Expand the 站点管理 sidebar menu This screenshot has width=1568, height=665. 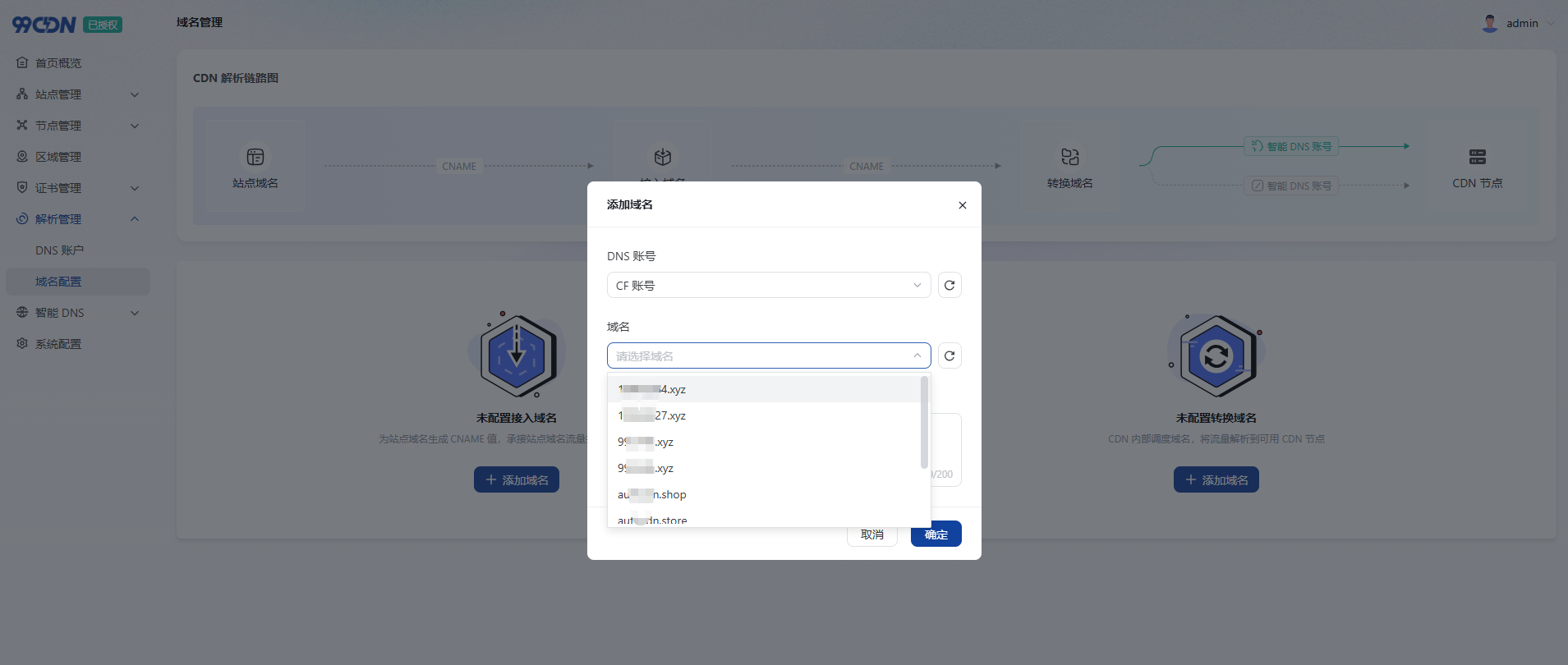[76, 94]
